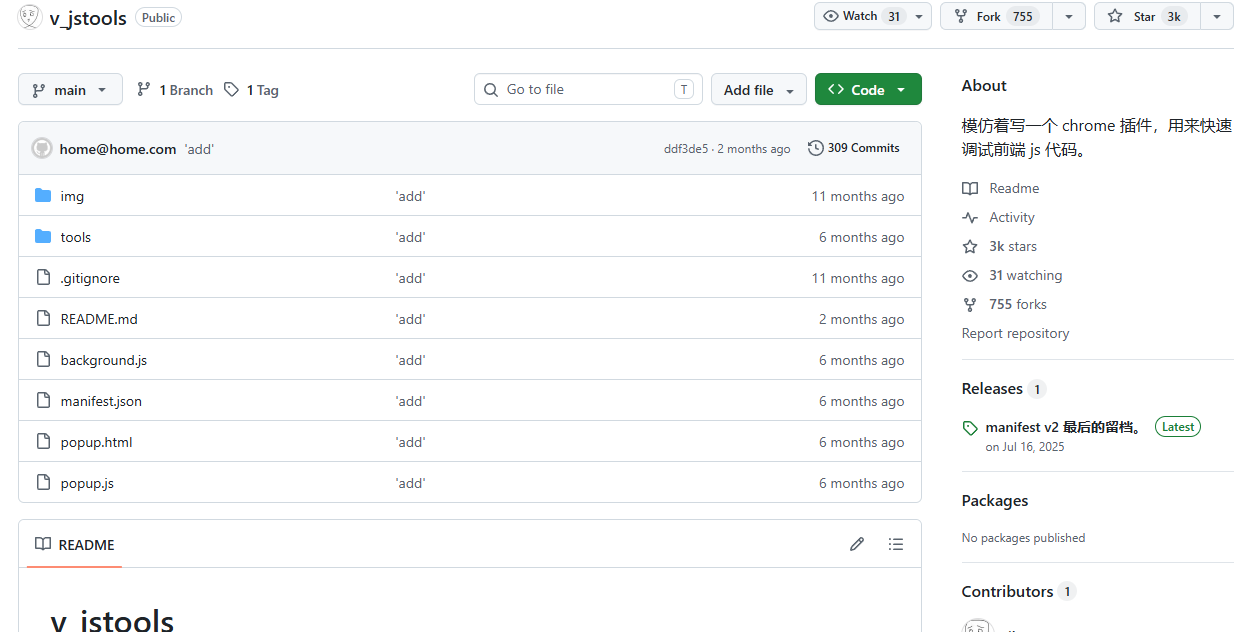
Task: Click the .gitignore file icon
Action: (x=43, y=277)
